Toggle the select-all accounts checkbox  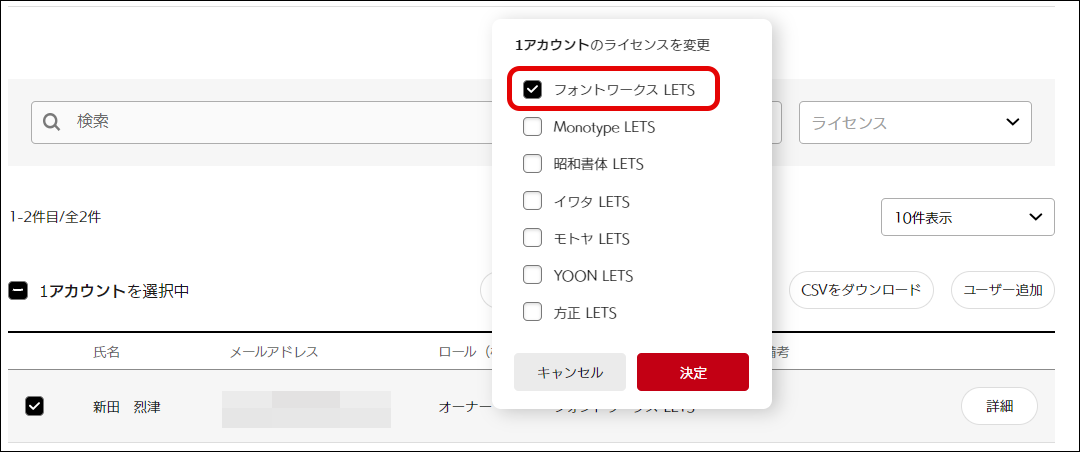18,291
